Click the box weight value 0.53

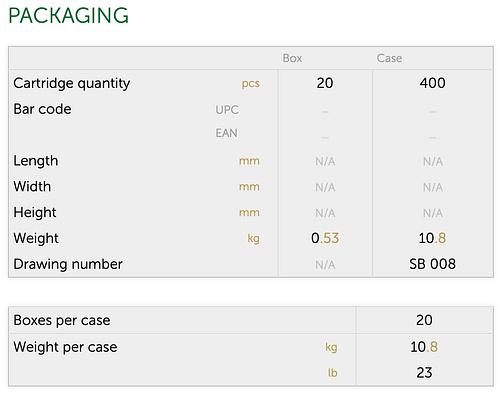click(325, 238)
